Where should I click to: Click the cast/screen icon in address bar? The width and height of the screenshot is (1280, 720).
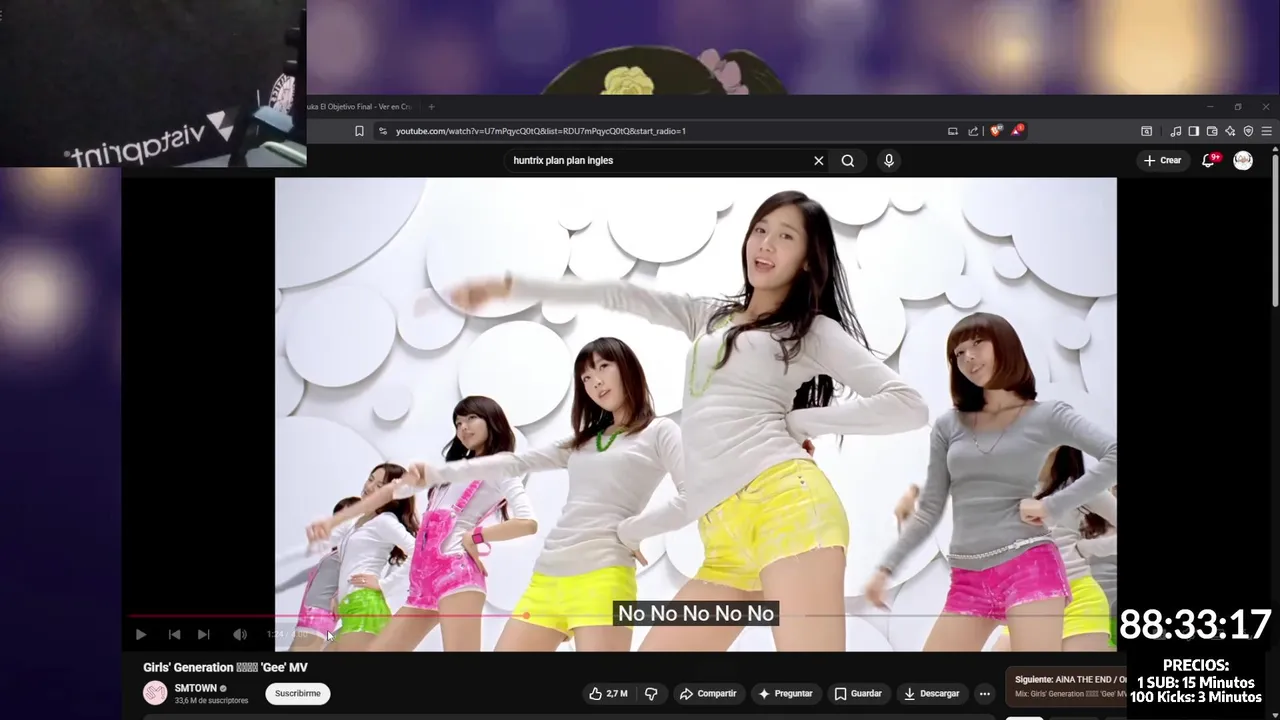(x=952, y=131)
